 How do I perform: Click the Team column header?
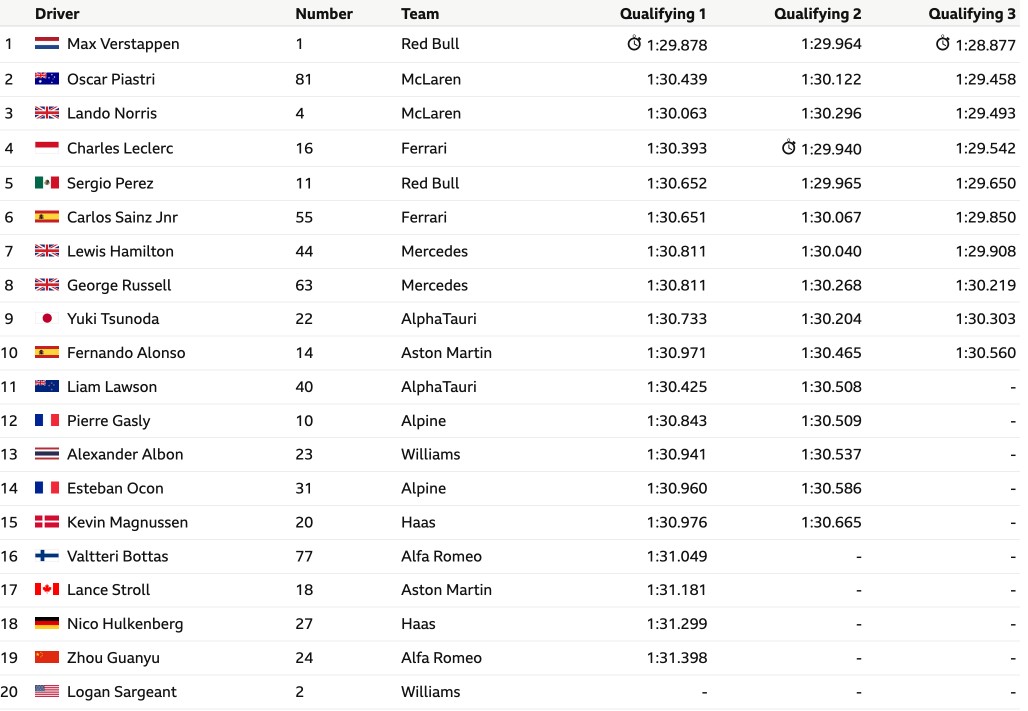[x=420, y=14]
